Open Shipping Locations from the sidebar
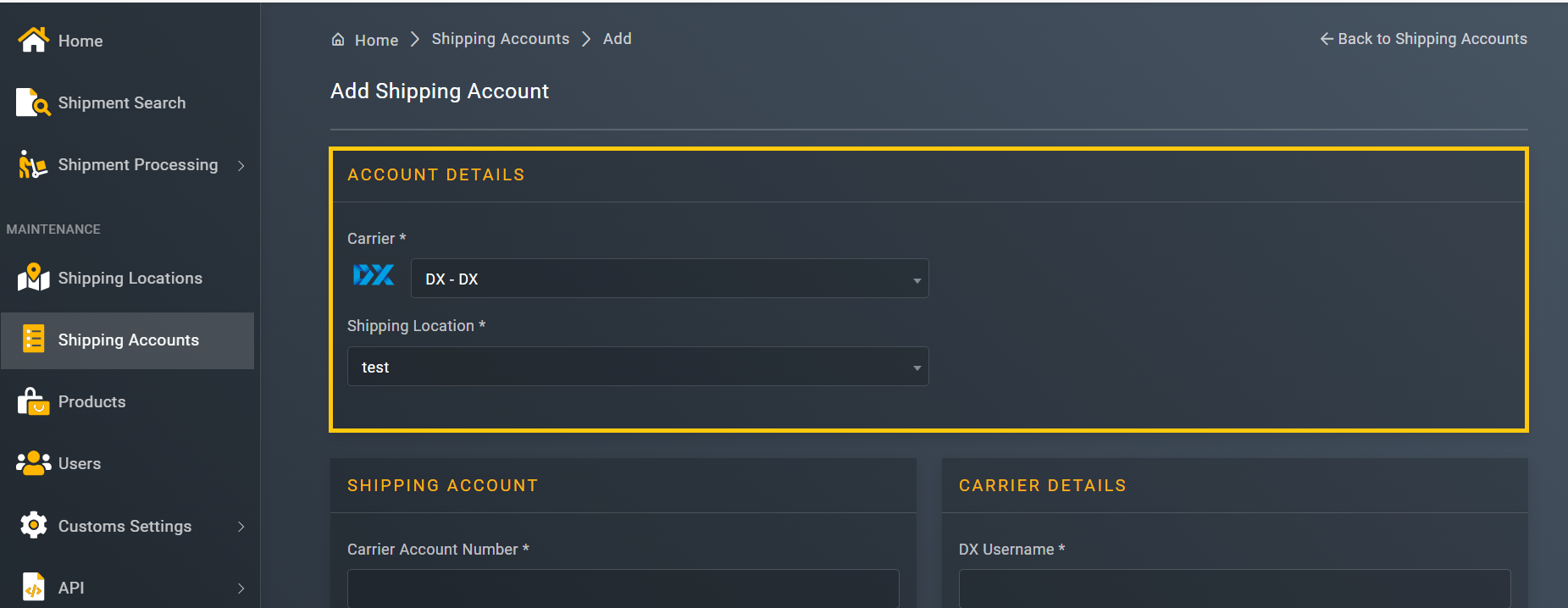This screenshot has height=608, width=1568. click(32, 278)
